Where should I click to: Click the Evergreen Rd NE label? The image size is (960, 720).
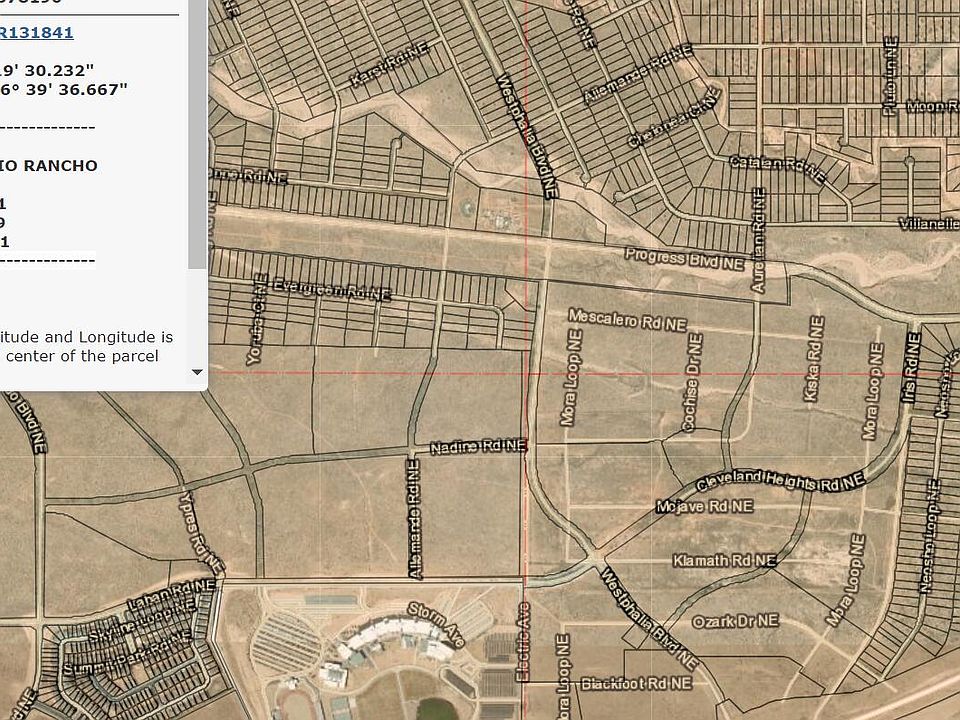click(x=331, y=290)
